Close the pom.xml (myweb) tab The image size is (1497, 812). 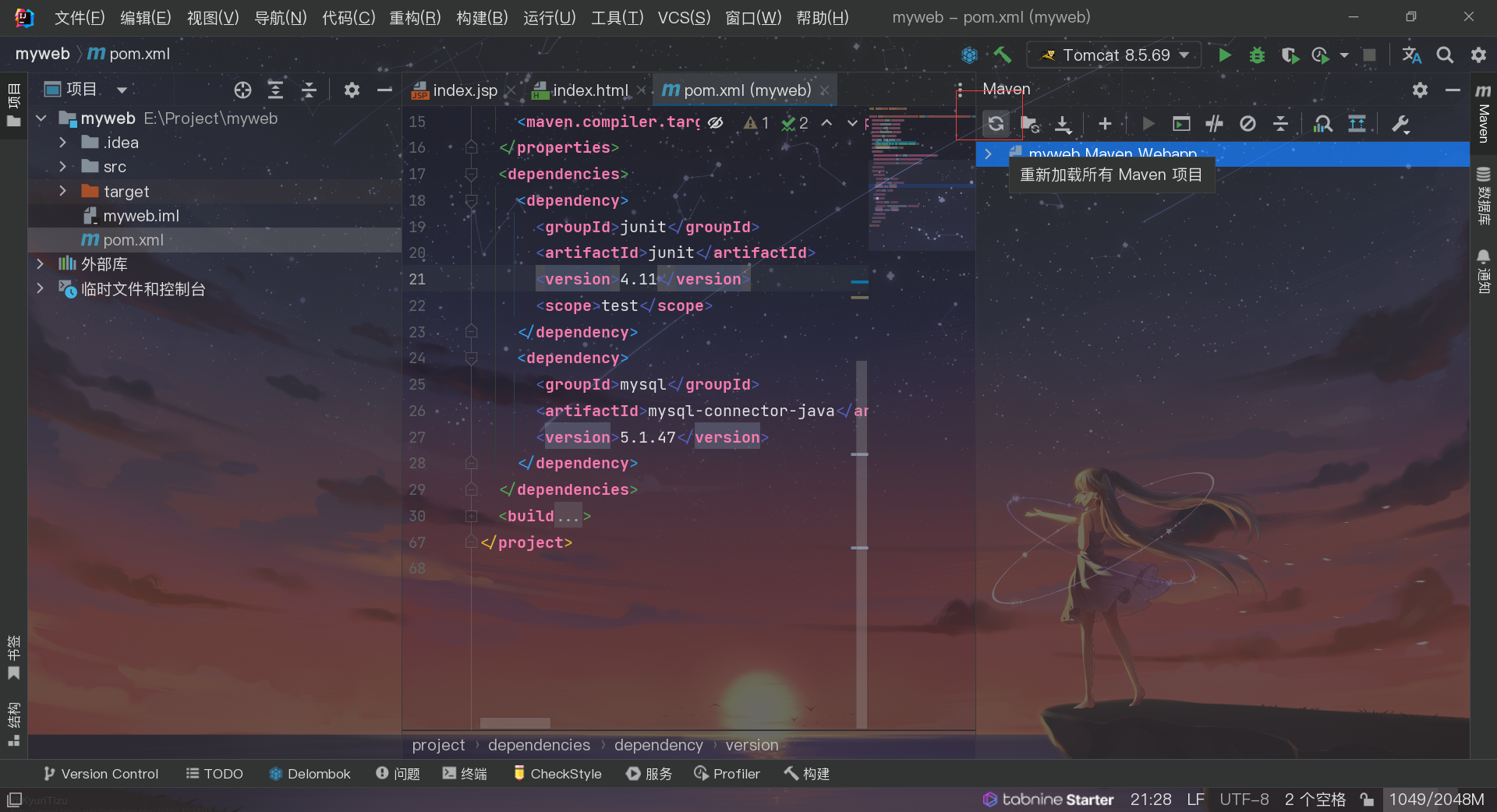[x=824, y=90]
